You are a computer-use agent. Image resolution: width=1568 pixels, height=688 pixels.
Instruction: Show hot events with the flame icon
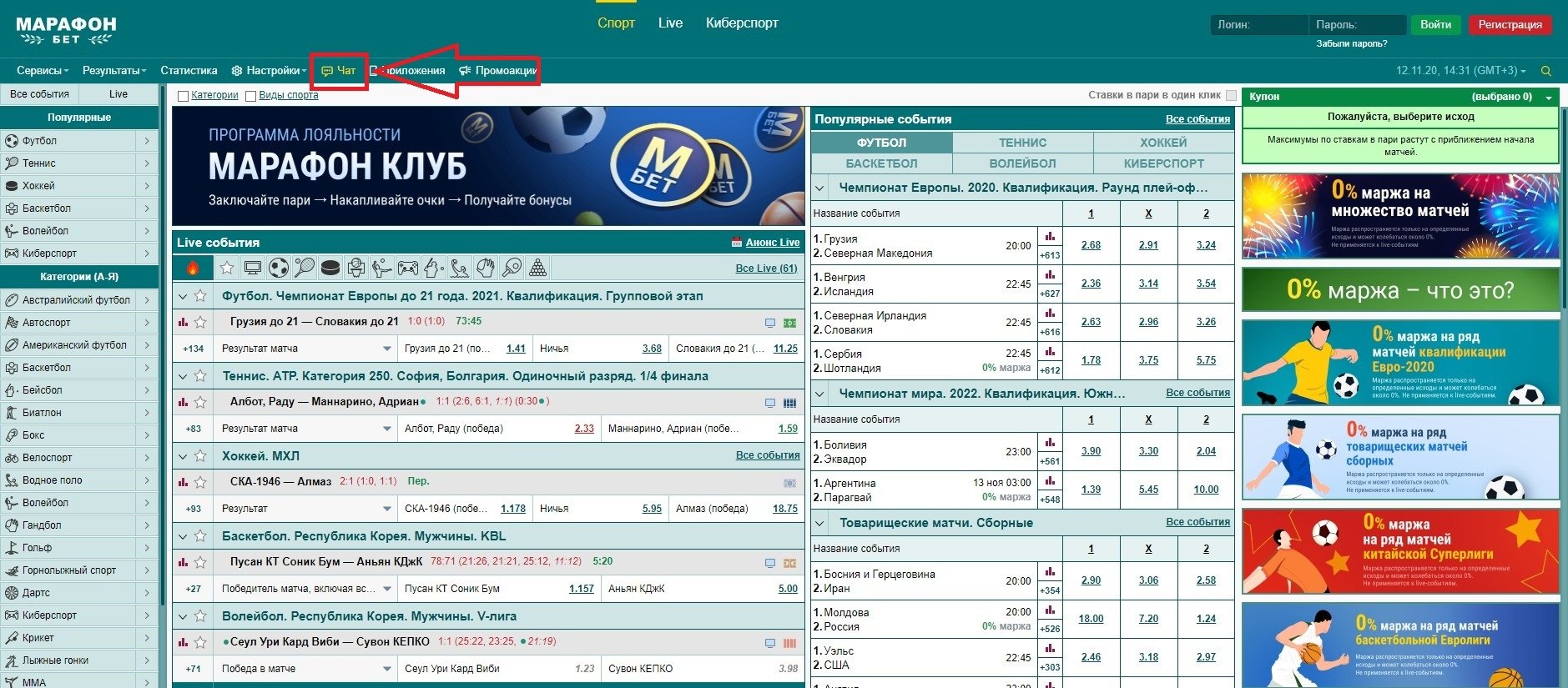coord(193,268)
